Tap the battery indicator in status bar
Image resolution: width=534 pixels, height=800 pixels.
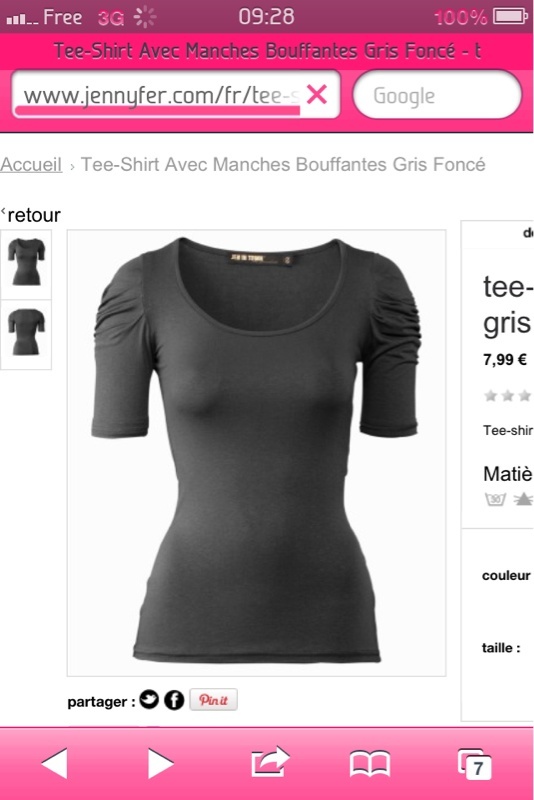510,17
